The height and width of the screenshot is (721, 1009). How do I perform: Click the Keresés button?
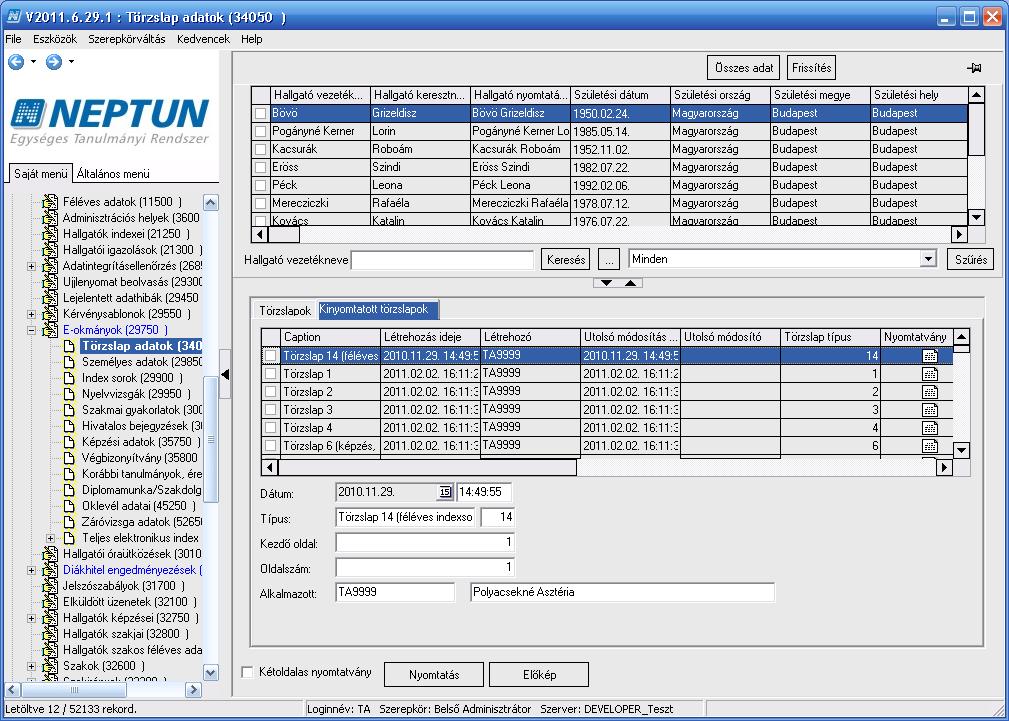coord(566,260)
